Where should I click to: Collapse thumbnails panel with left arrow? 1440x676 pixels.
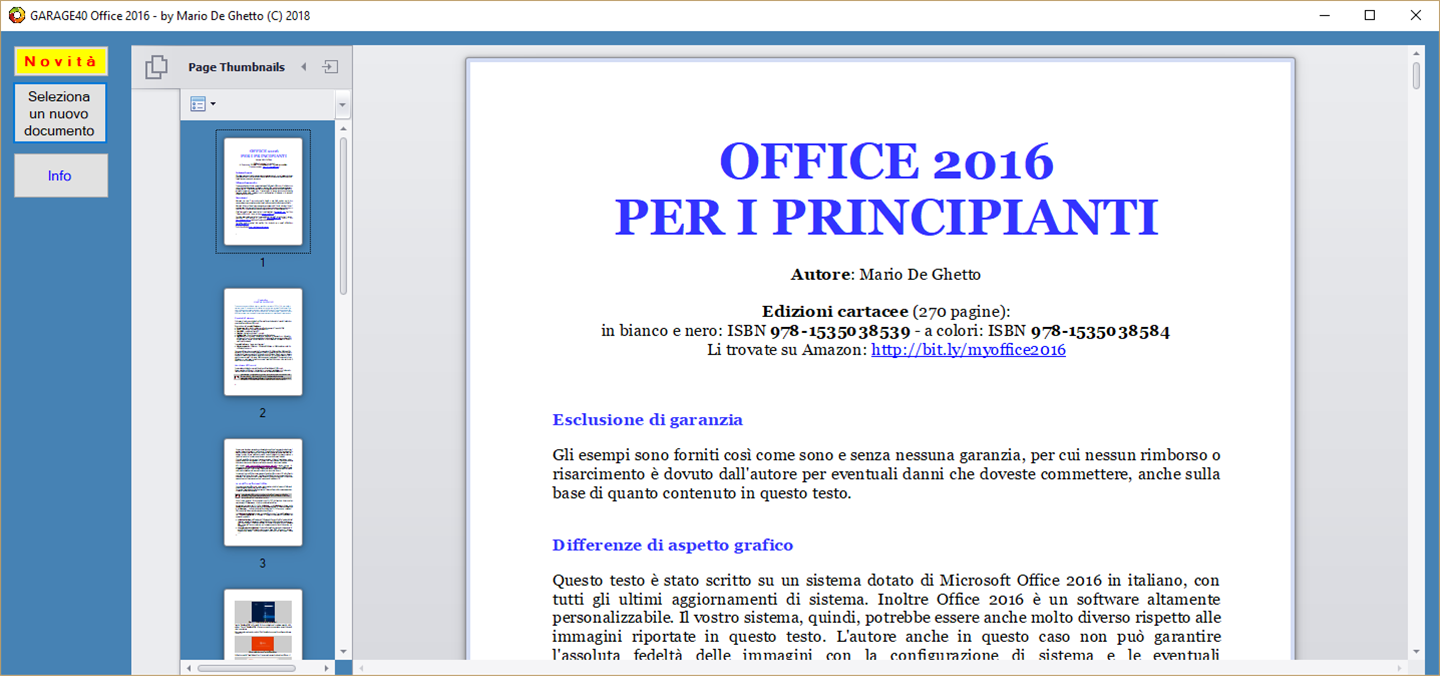tap(304, 67)
